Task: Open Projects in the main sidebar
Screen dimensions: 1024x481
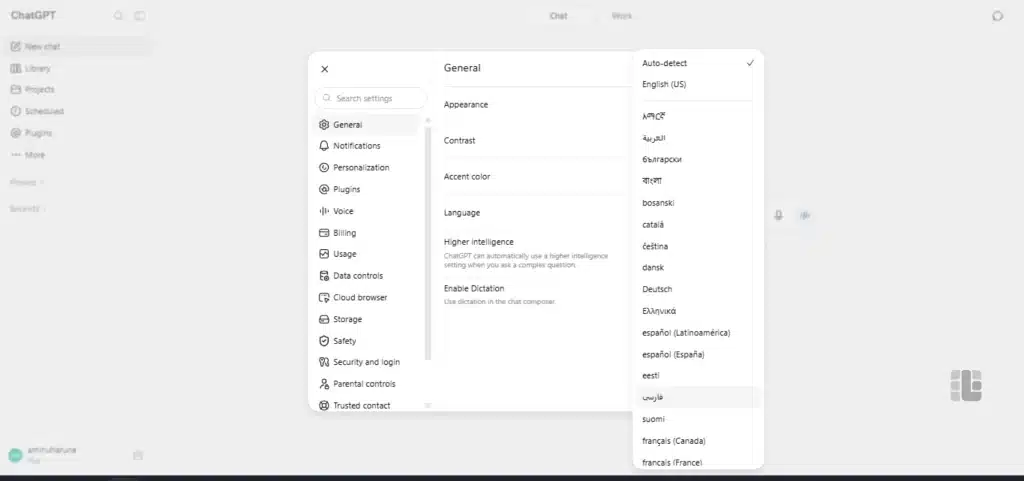Action: pos(78,89)
